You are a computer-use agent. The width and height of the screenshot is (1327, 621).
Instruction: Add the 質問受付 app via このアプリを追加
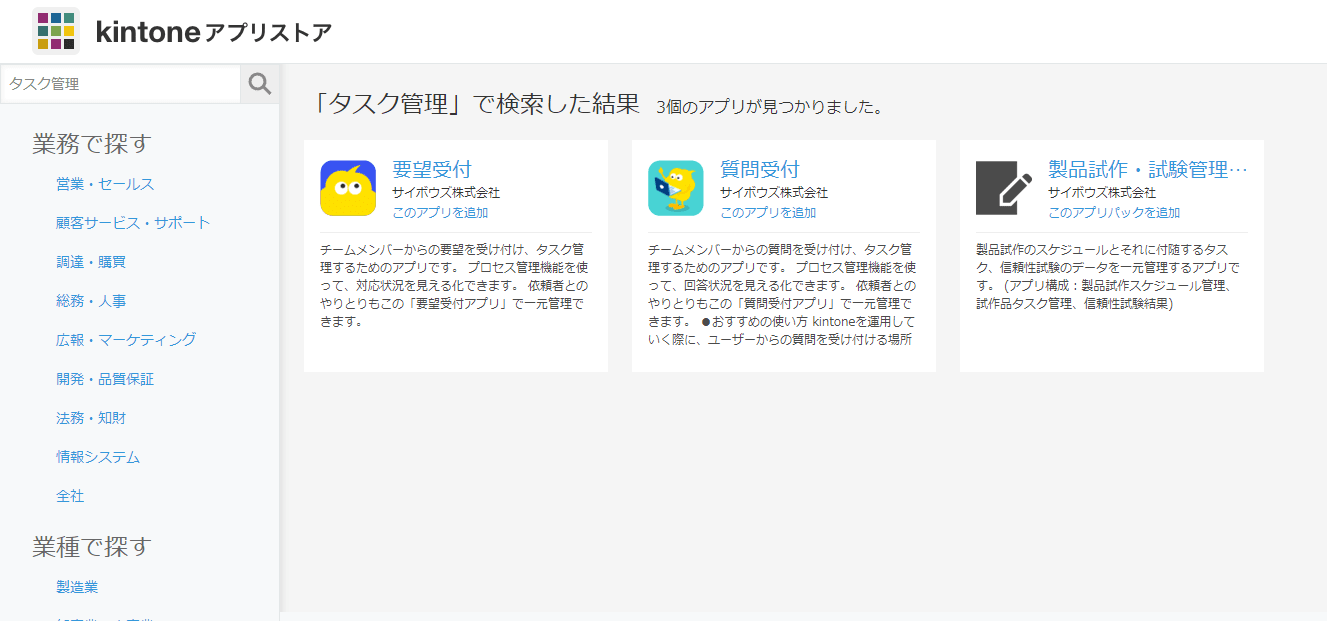768,212
